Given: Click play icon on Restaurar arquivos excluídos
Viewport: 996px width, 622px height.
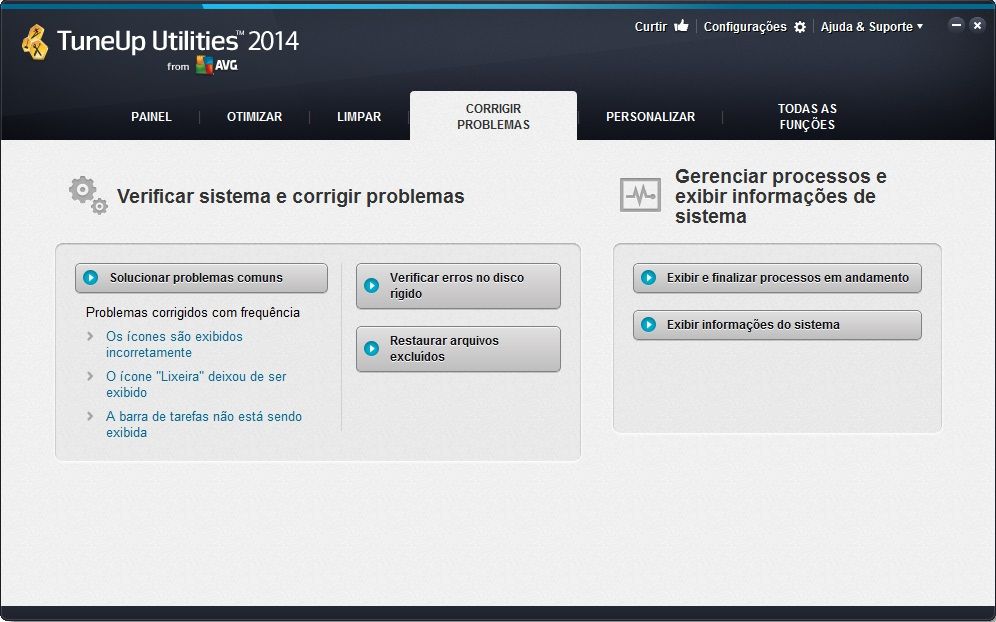Looking at the screenshot, I should pyautogui.click(x=372, y=349).
